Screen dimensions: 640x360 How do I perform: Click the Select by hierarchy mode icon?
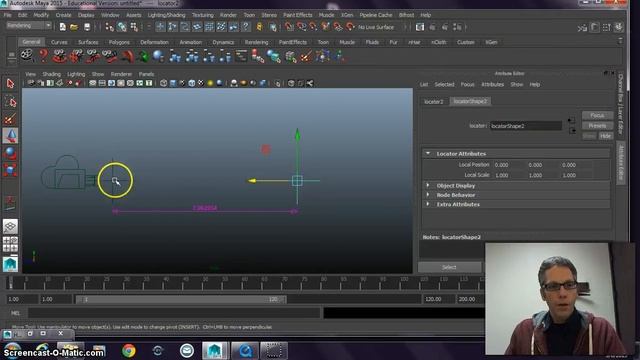point(109,27)
